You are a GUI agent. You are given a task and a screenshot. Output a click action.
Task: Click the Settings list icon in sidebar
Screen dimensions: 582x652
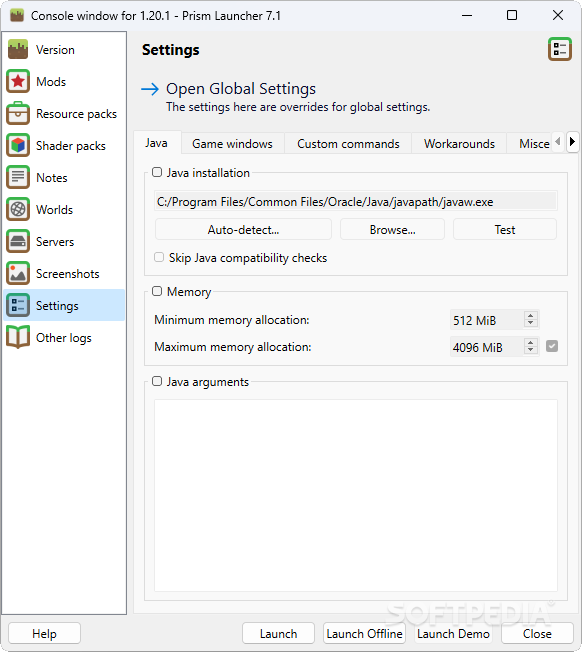(18, 305)
